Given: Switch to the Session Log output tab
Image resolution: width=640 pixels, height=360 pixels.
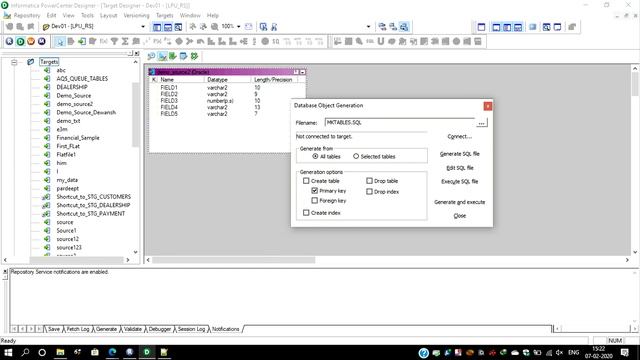Looking at the screenshot, I should (x=191, y=329).
